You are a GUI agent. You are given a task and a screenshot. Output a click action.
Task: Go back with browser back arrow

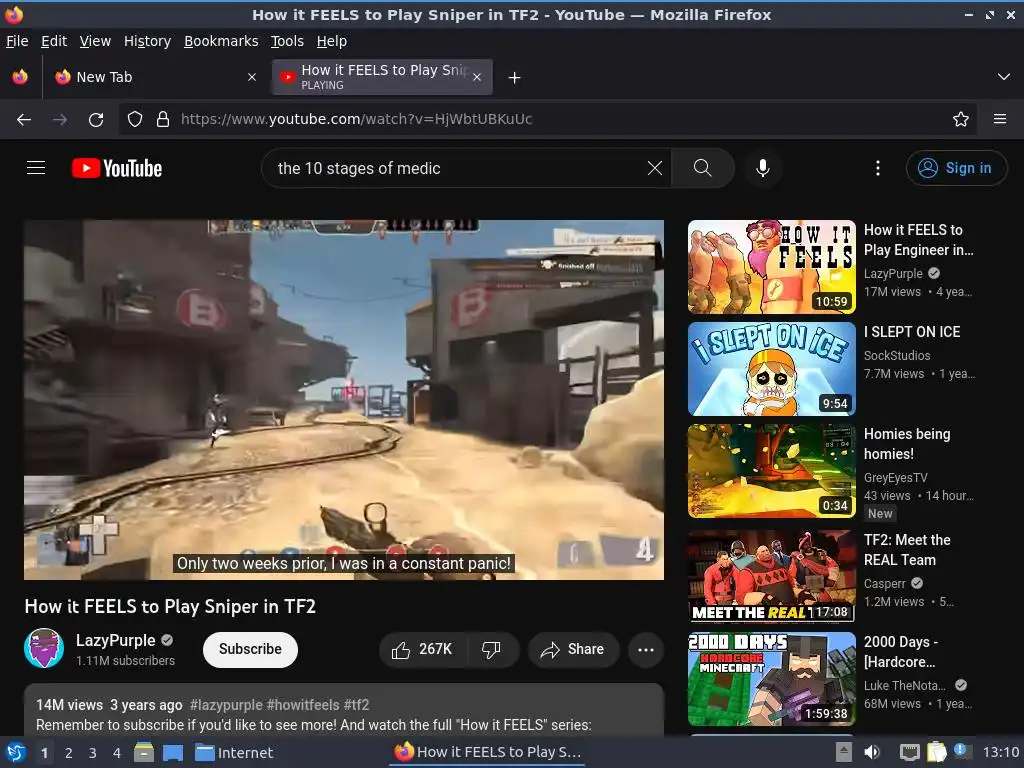pyautogui.click(x=24, y=119)
